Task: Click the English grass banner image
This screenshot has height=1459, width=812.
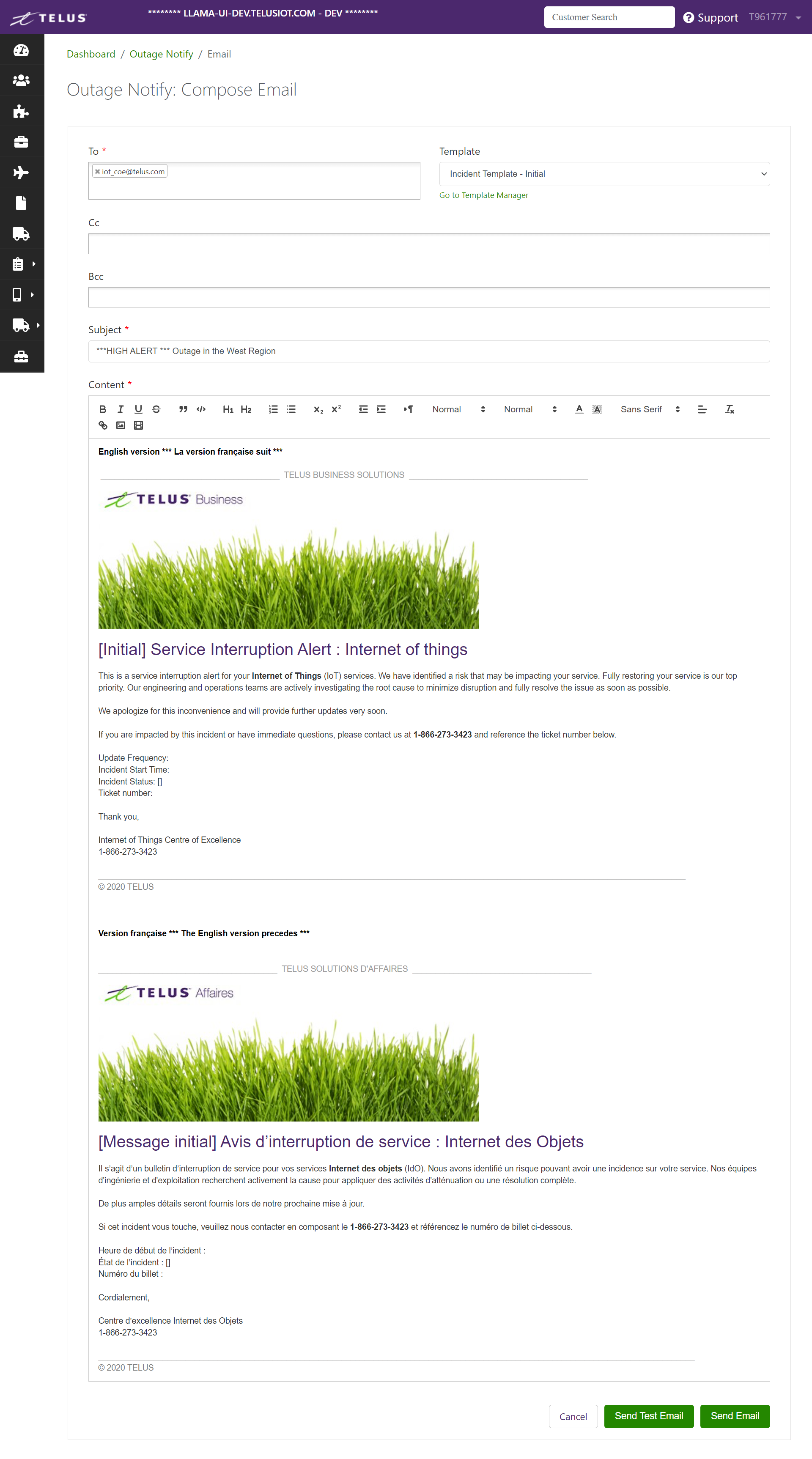Action: pos(289,576)
